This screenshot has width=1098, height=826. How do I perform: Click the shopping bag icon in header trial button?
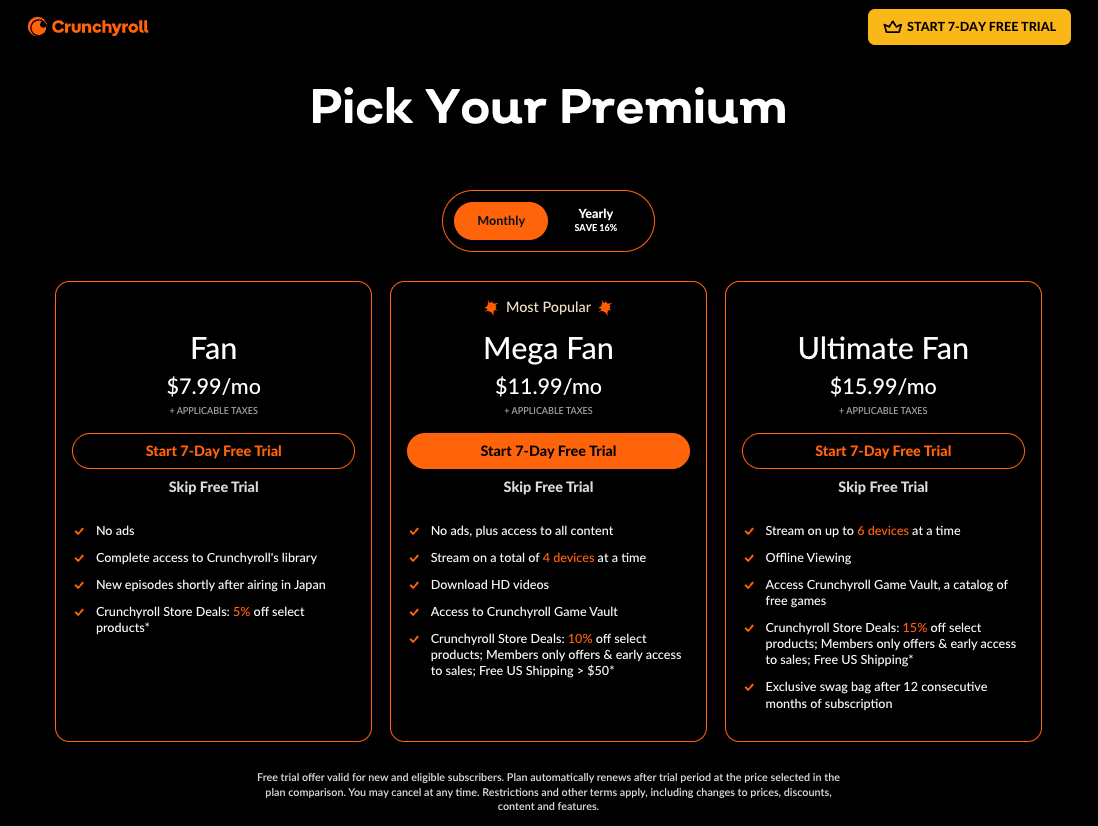pos(891,26)
